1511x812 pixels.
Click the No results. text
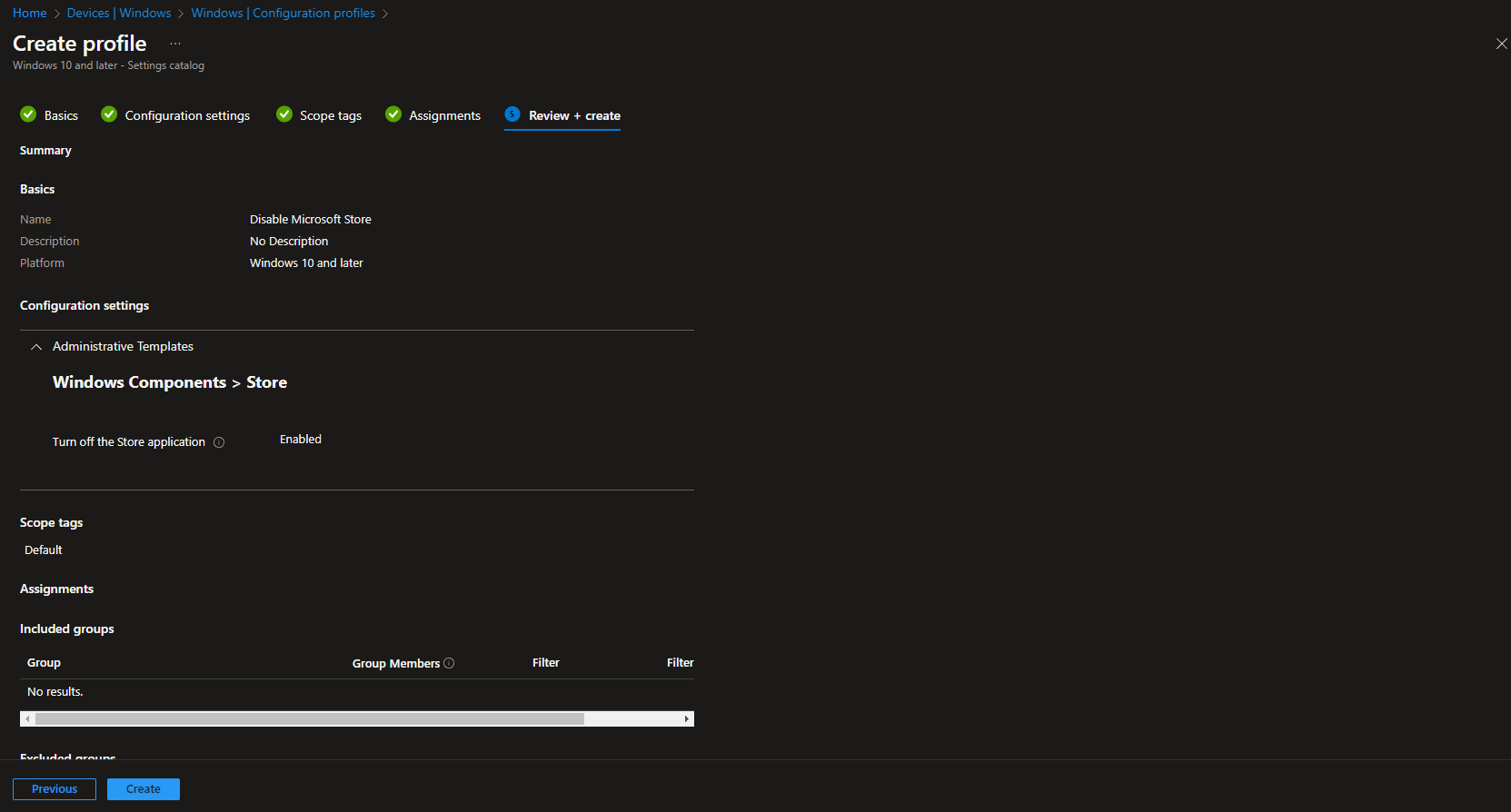tap(55, 691)
